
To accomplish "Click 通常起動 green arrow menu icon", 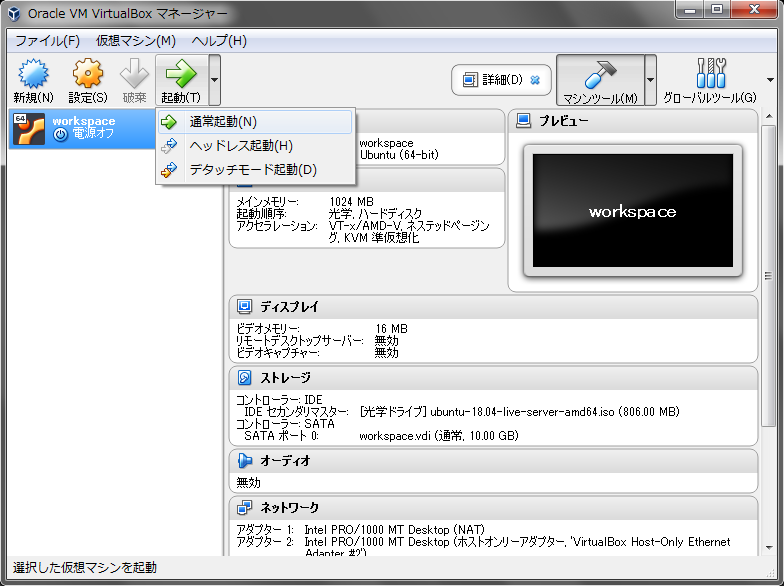I will point(169,122).
